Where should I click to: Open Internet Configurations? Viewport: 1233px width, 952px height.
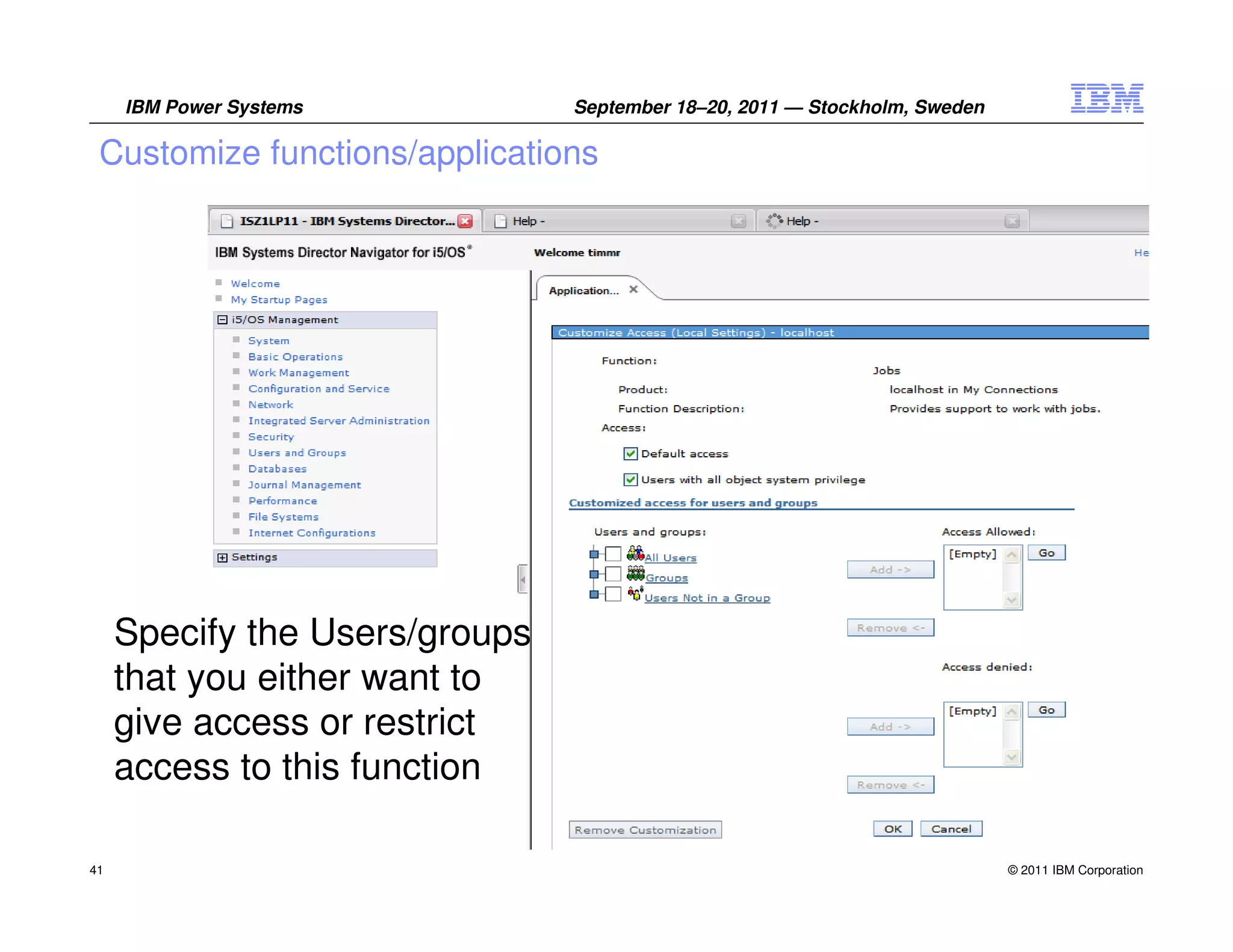312,533
